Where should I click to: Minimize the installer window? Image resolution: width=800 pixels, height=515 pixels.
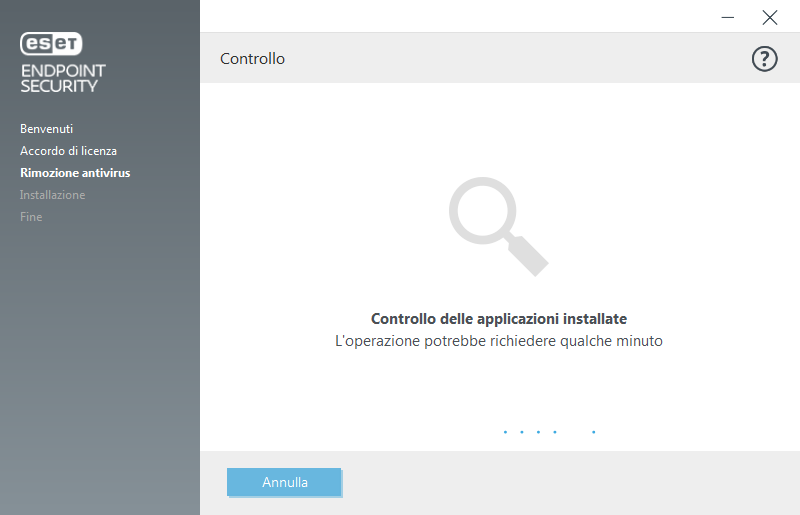(728, 17)
